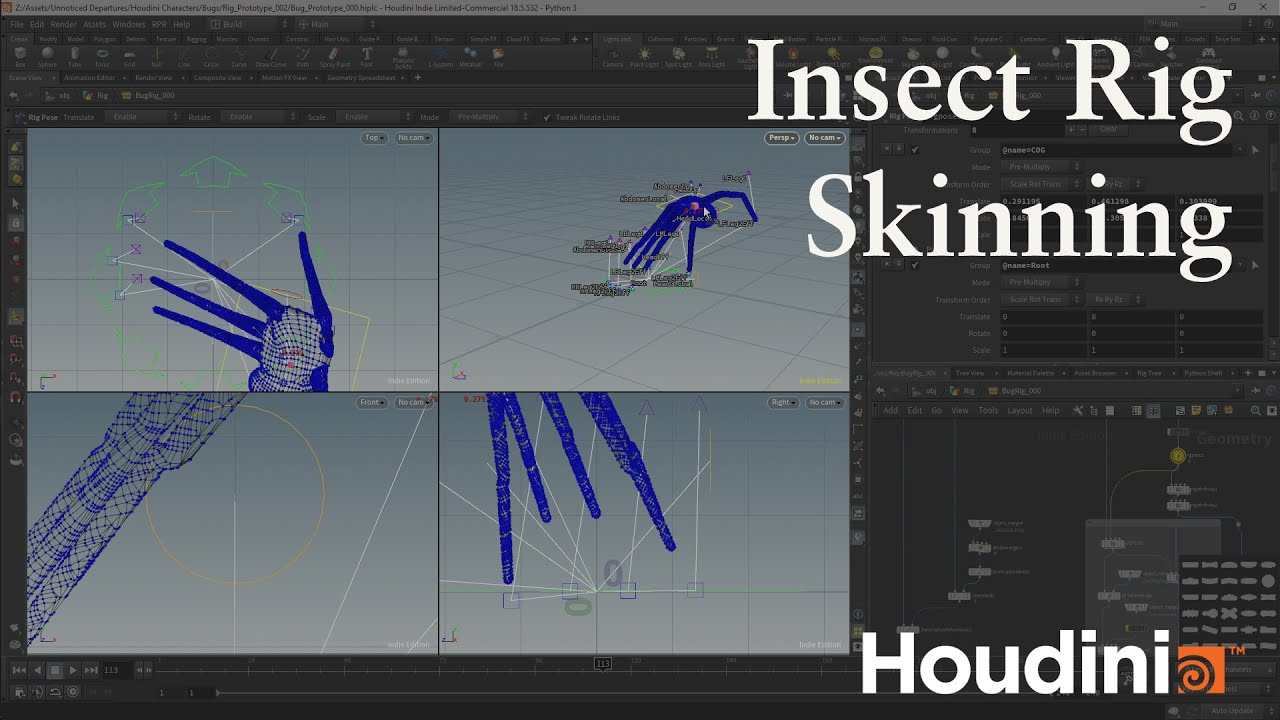Click the timeline frame marker at 113
The width and height of the screenshot is (1280, 720).
[602, 663]
